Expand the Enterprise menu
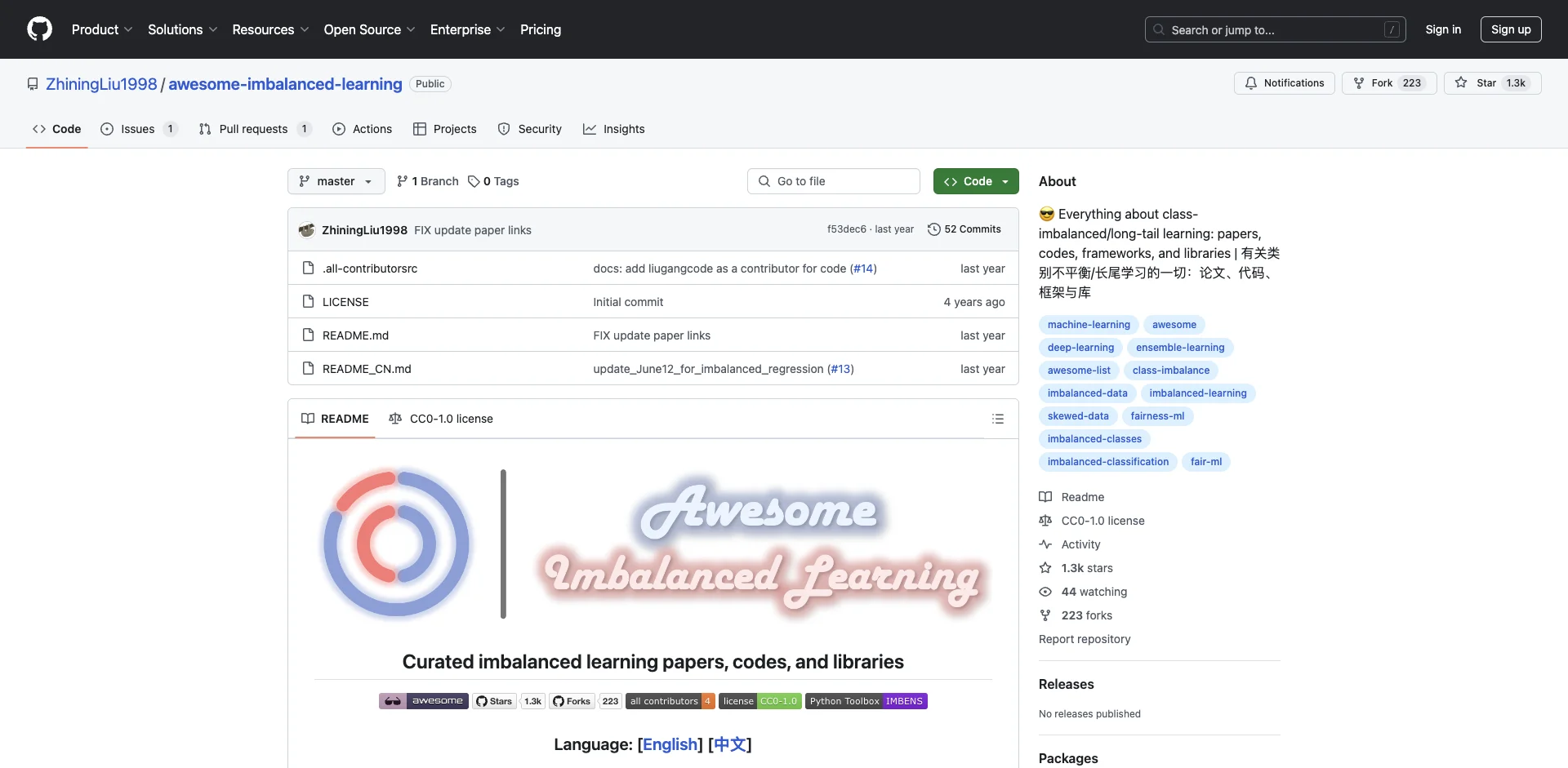Image resolution: width=1568 pixels, height=768 pixels. (x=468, y=29)
